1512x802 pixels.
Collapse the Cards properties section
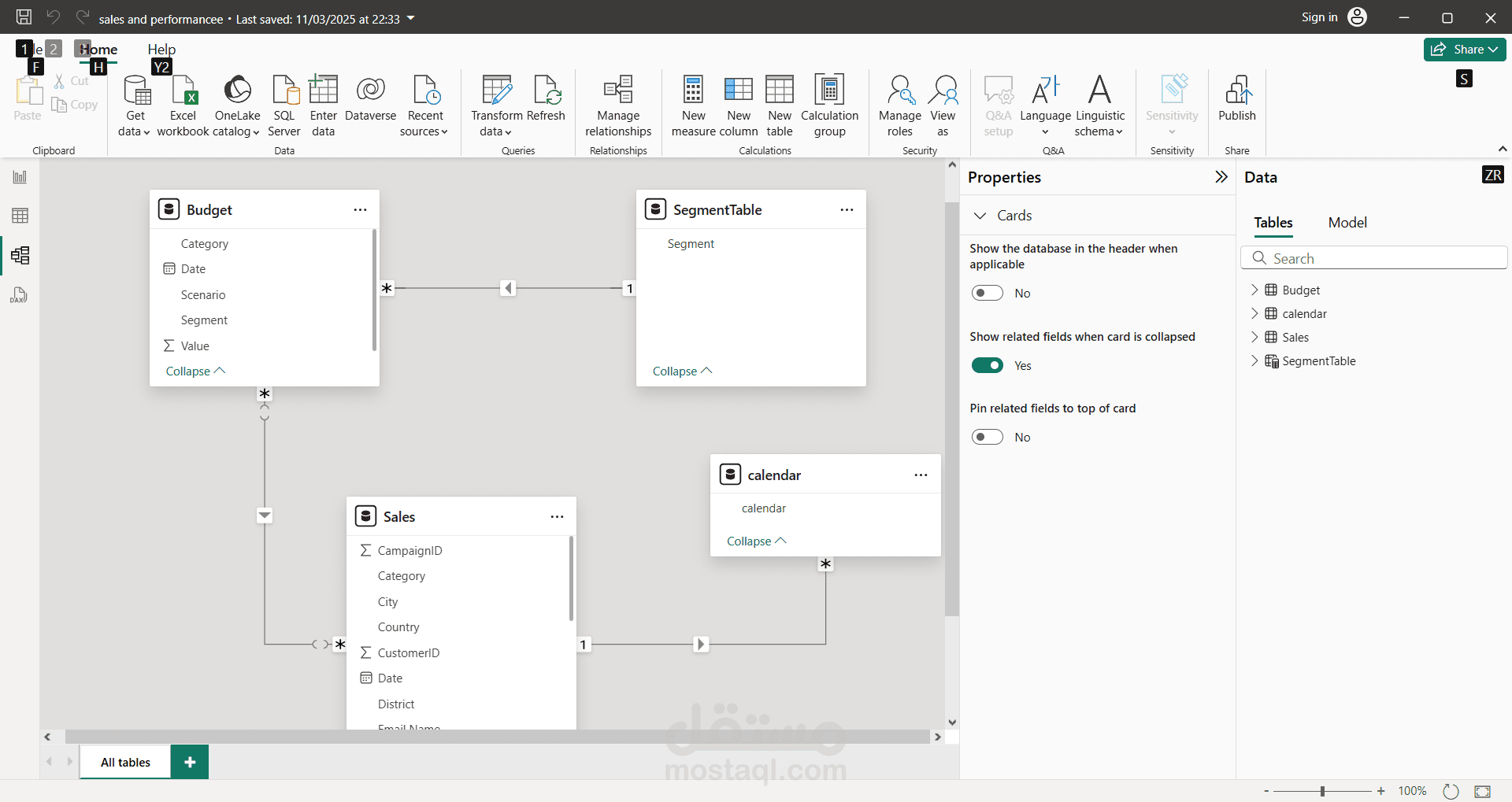[x=980, y=216]
